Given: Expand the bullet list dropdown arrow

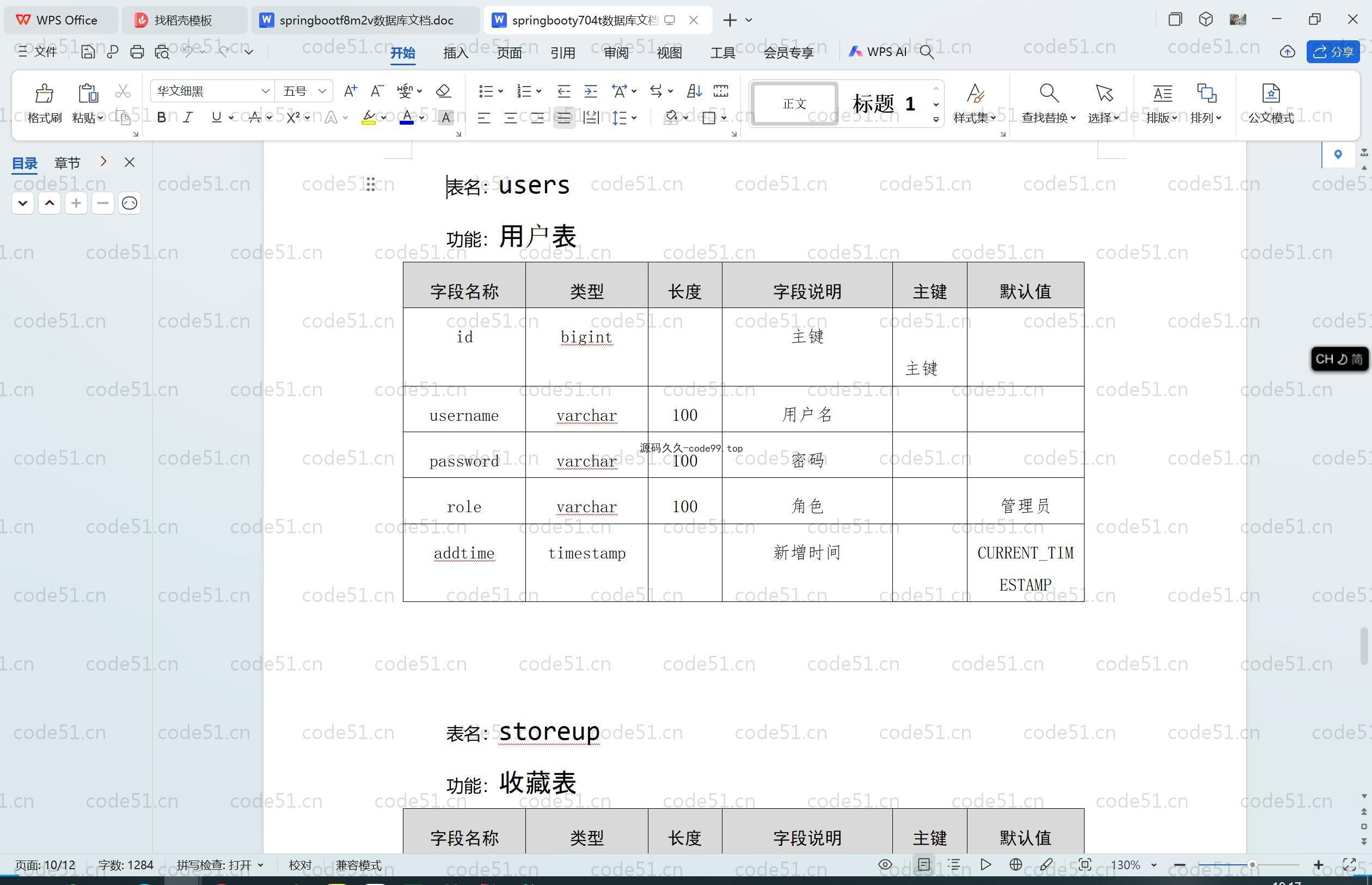Looking at the screenshot, I should (x=501, y=91).
